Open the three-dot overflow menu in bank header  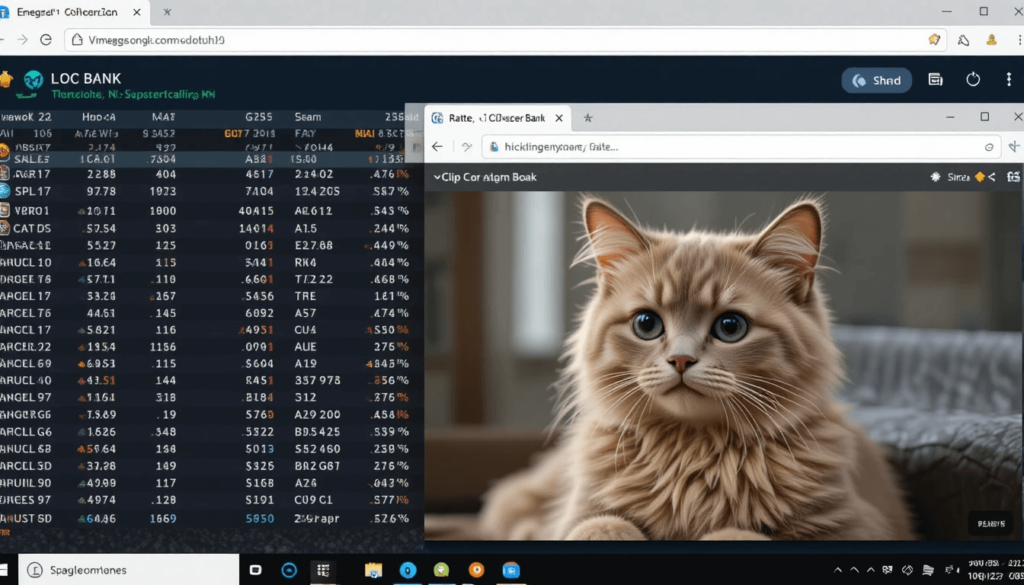point(1009,80)
